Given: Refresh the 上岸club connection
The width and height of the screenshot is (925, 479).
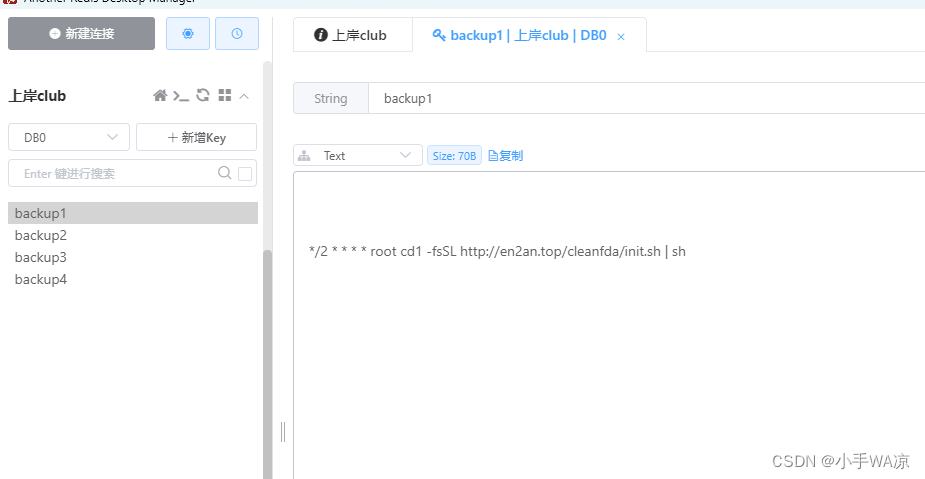Looking at the screenshot, I should click(203, 95).
